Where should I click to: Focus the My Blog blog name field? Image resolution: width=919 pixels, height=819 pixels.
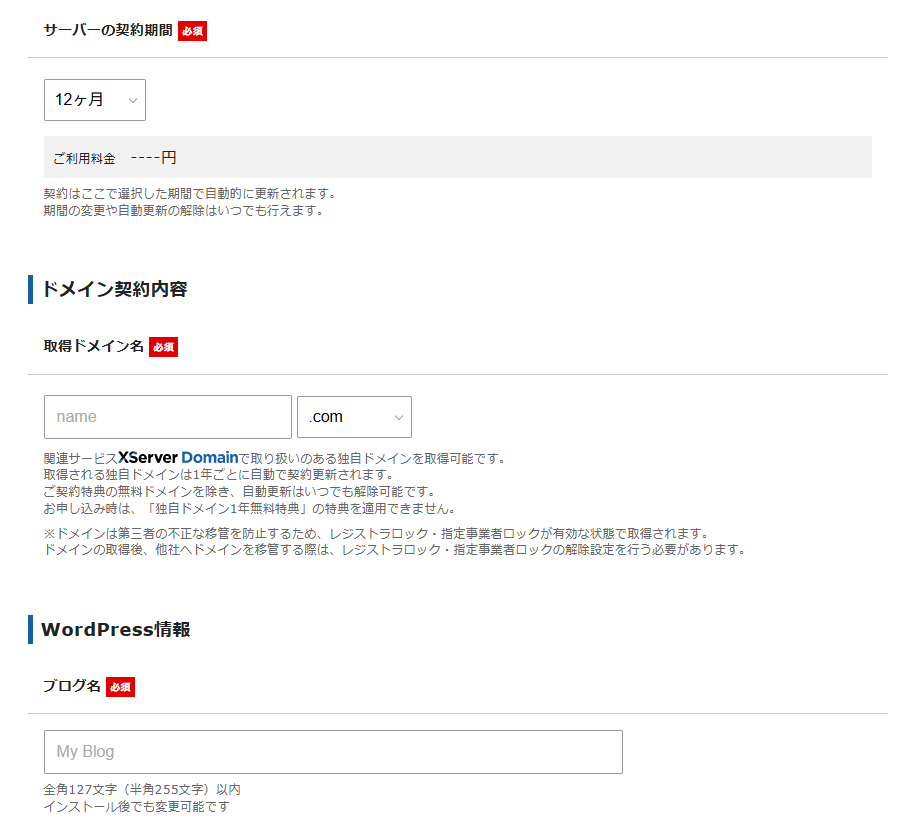(x=333, y=752)
